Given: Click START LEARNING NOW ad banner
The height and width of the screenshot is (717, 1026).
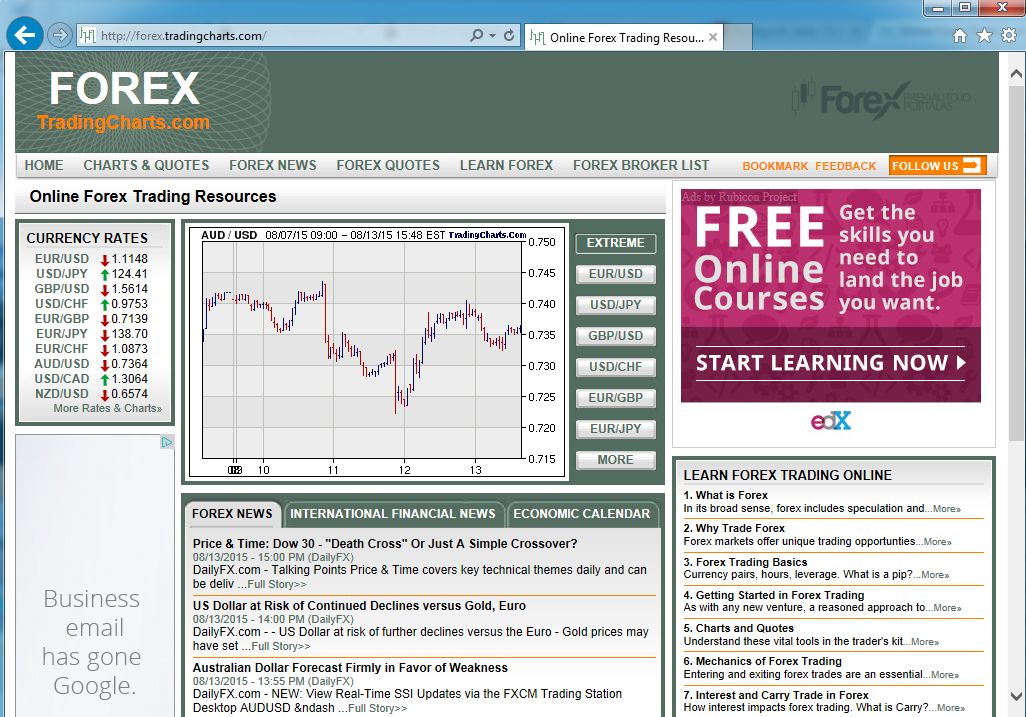Looking at the screenshot, I should pyautogui.click(x=830, y=363).
